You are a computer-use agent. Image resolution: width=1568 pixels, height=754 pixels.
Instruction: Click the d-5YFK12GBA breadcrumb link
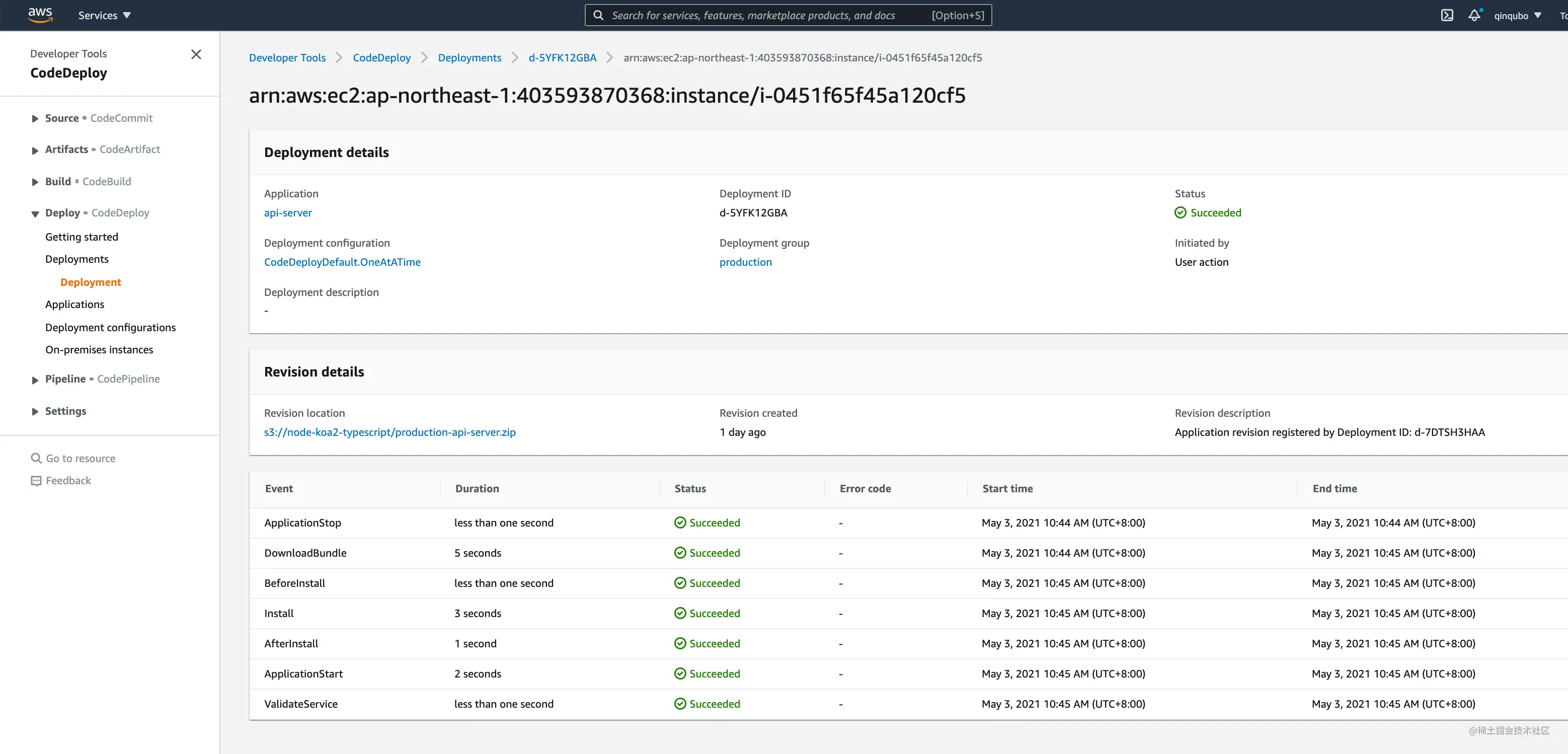pos(563,57)
